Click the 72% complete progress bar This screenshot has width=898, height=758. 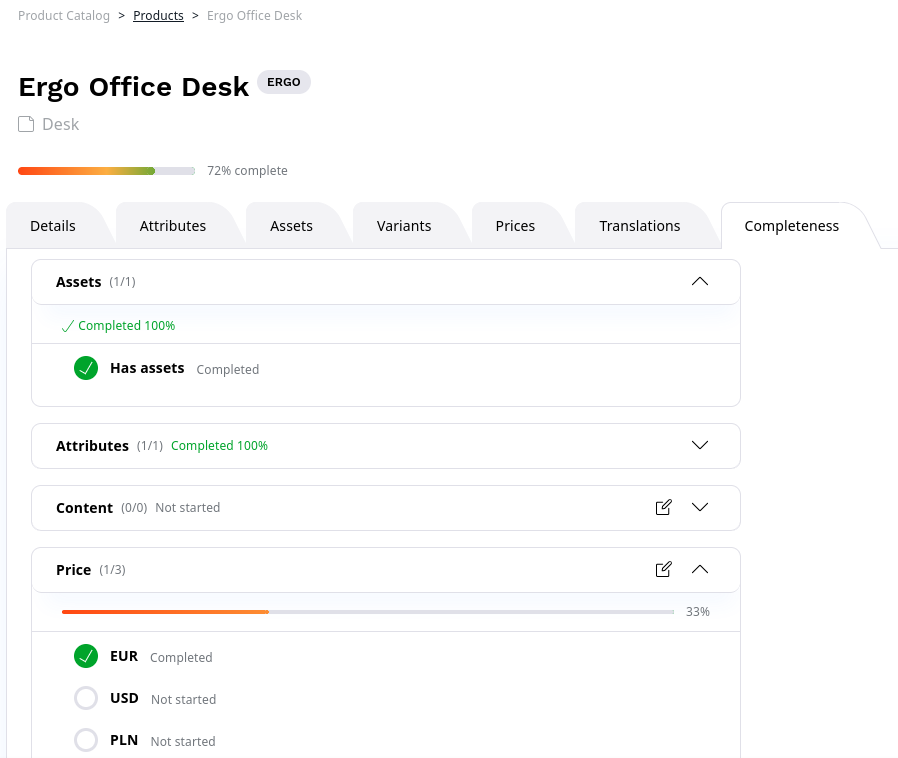point(106,170)
